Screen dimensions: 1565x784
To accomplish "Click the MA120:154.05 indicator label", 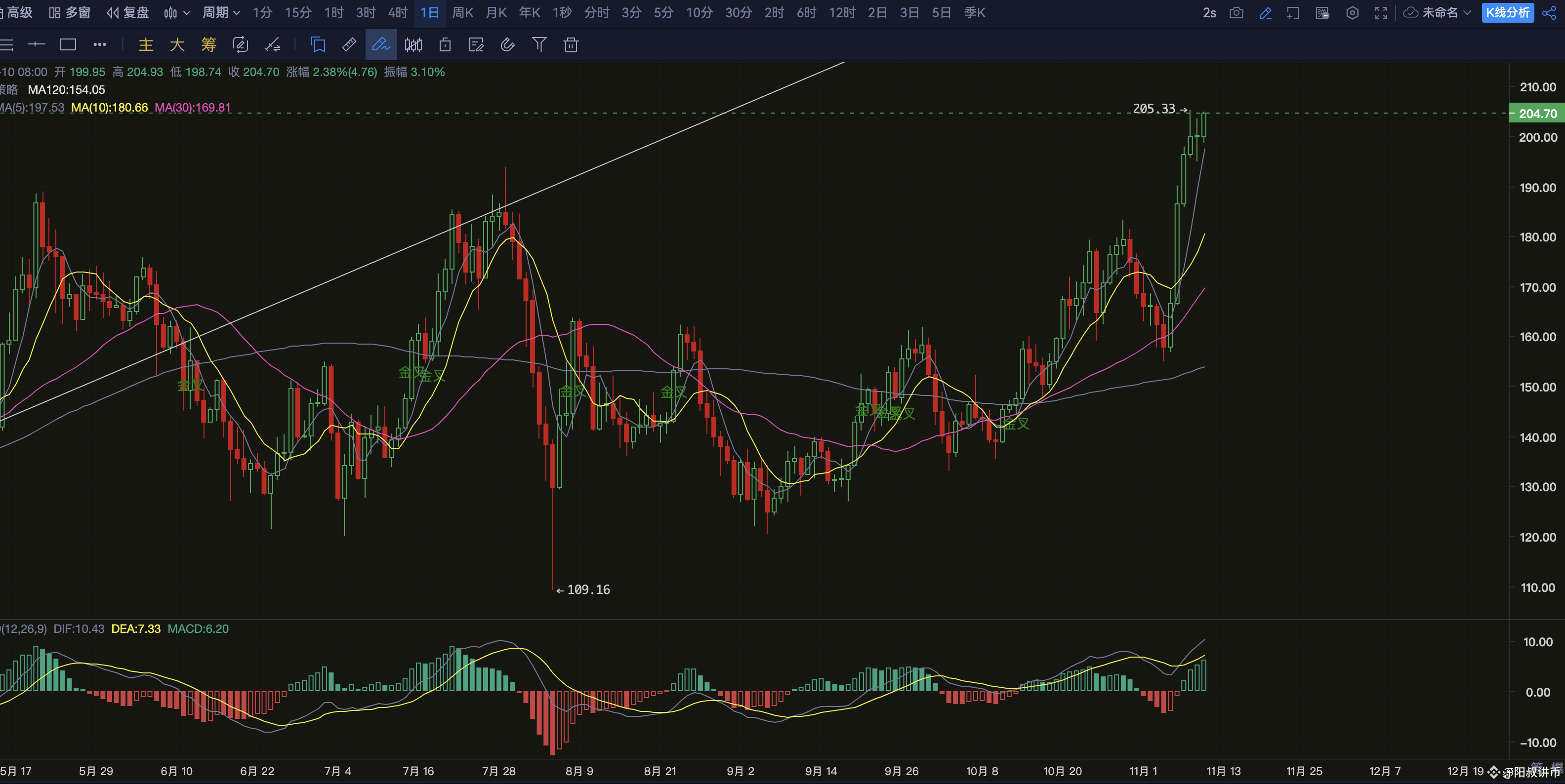I will pos(66,90).
